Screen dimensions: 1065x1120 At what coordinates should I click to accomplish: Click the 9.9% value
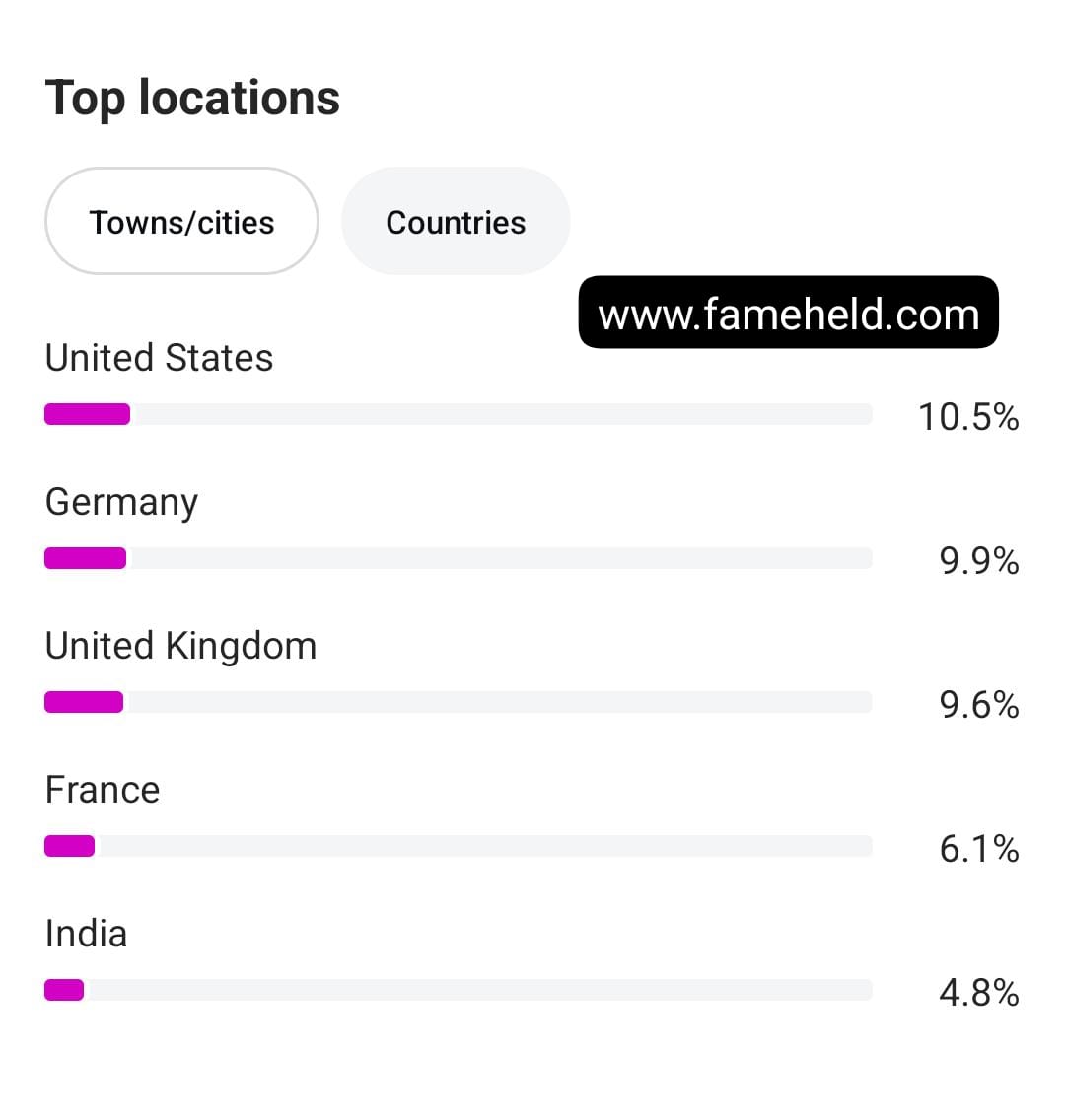pyautogui.click(x=978, y=561)
